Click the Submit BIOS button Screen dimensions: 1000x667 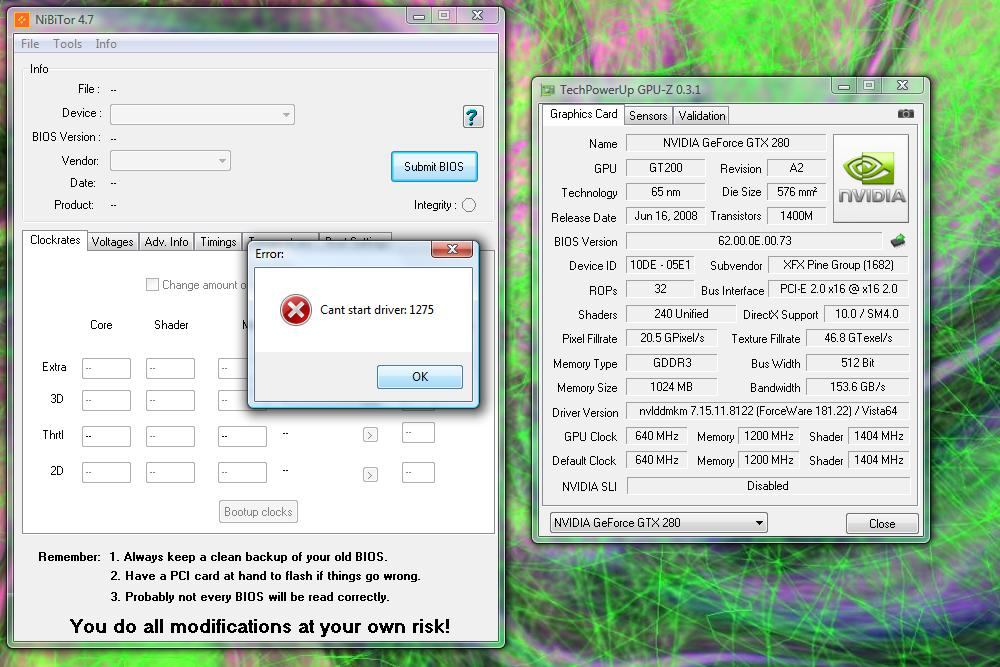tap(434, 166)
